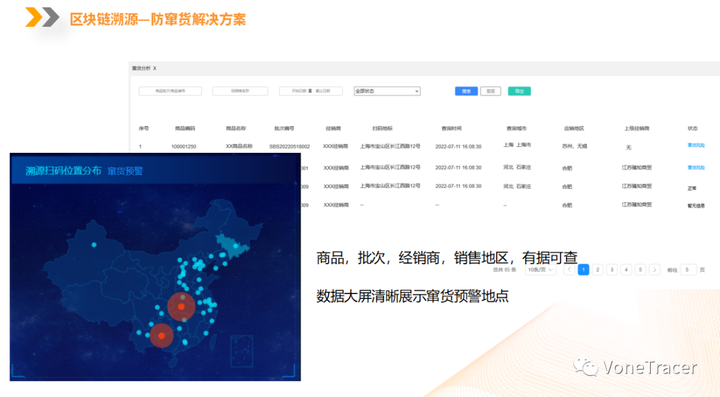720x397 pixels.
Task: Select page 3 in pagination
Action: (x=612, y=269)
